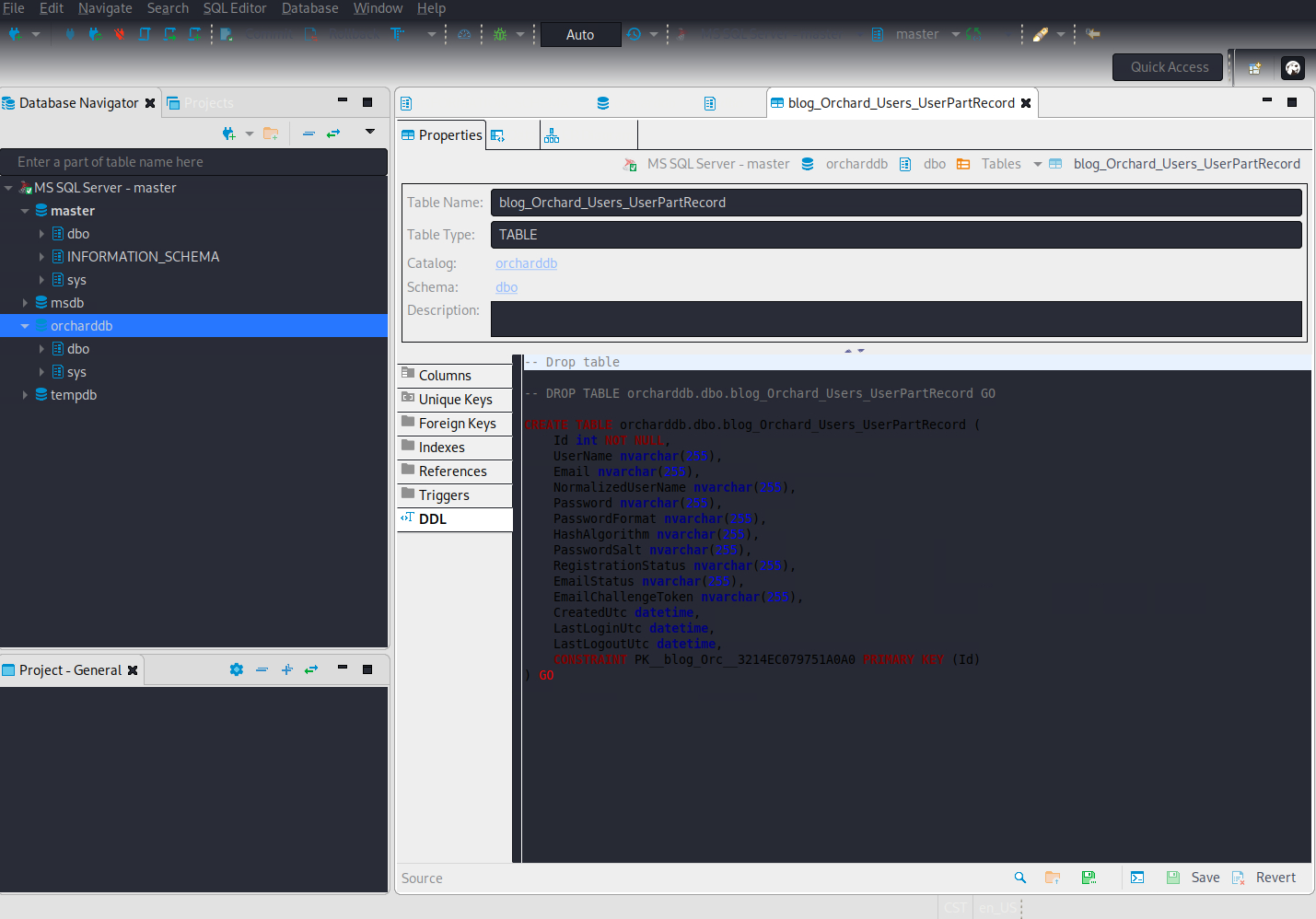Click the transaction mode icon in toolbar
The height and width of the screenshot is (919, 1316).
[x=397, y=34]
